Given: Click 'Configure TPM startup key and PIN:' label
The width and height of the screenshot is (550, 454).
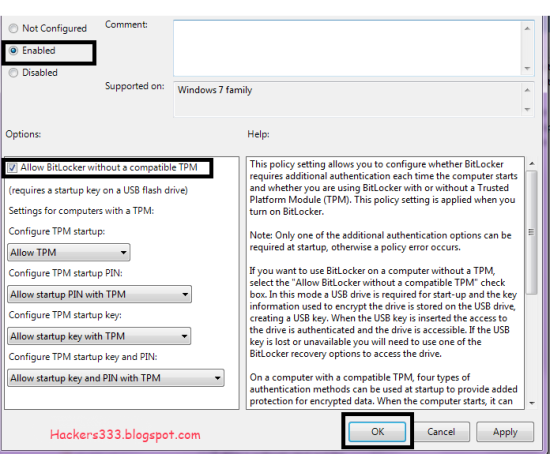Looking at the screenshot, I should 83,357.
